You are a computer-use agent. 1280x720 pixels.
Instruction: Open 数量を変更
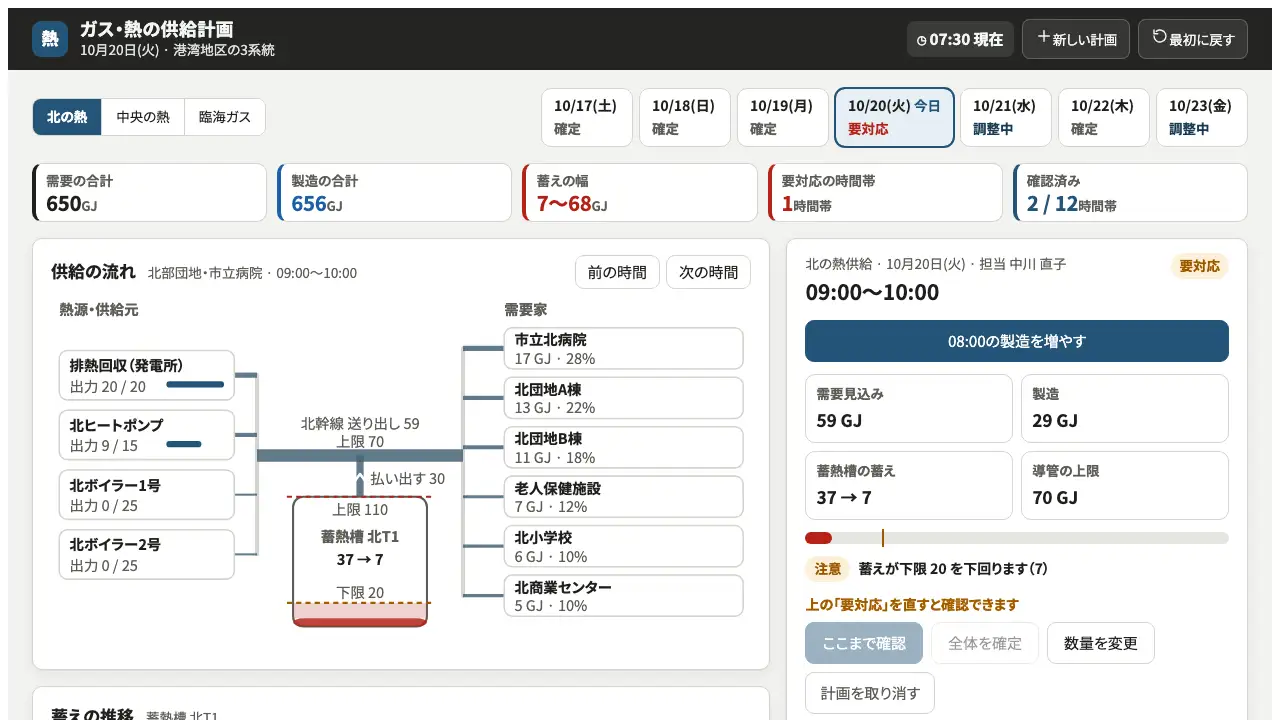1101,643
